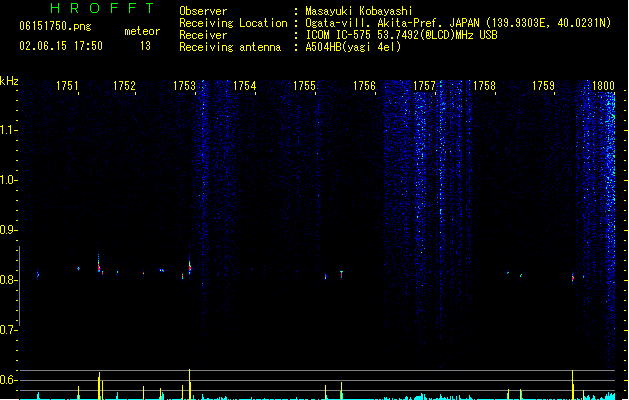The image size is (629, 400).
Task: Select the file name 06151750.png
Action: tap(55, 26)
